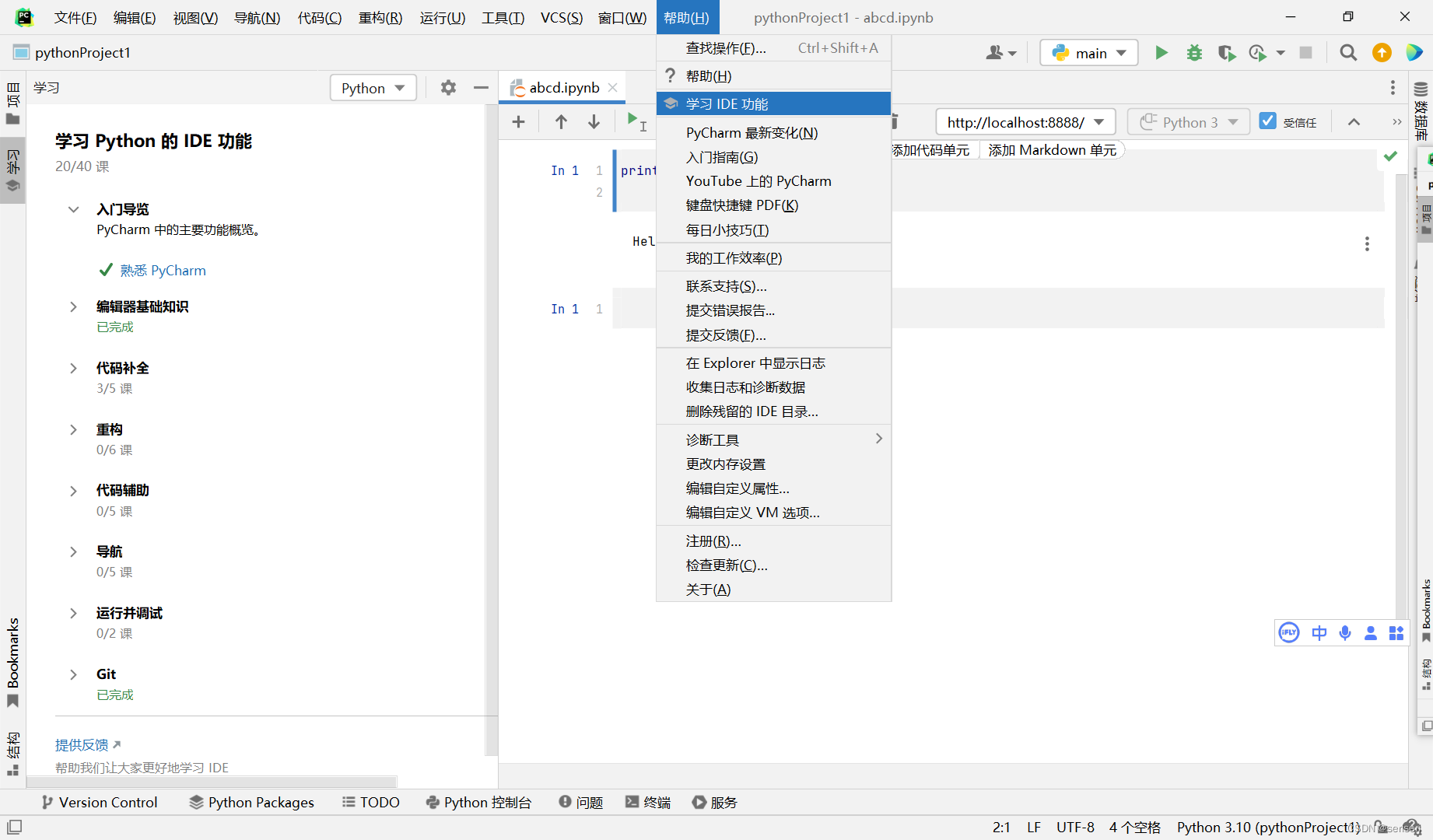The height and width of the screenshot is (840, 1433).
Task: Run cell and select below icon
Action: (637, 121)
